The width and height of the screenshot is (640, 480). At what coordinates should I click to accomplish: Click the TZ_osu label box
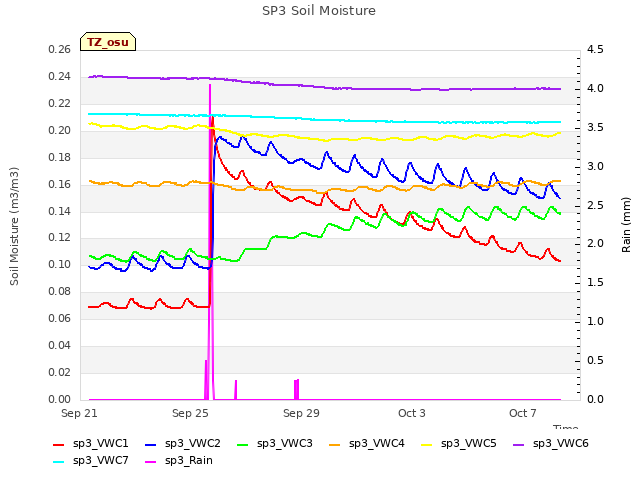(108, 42)
